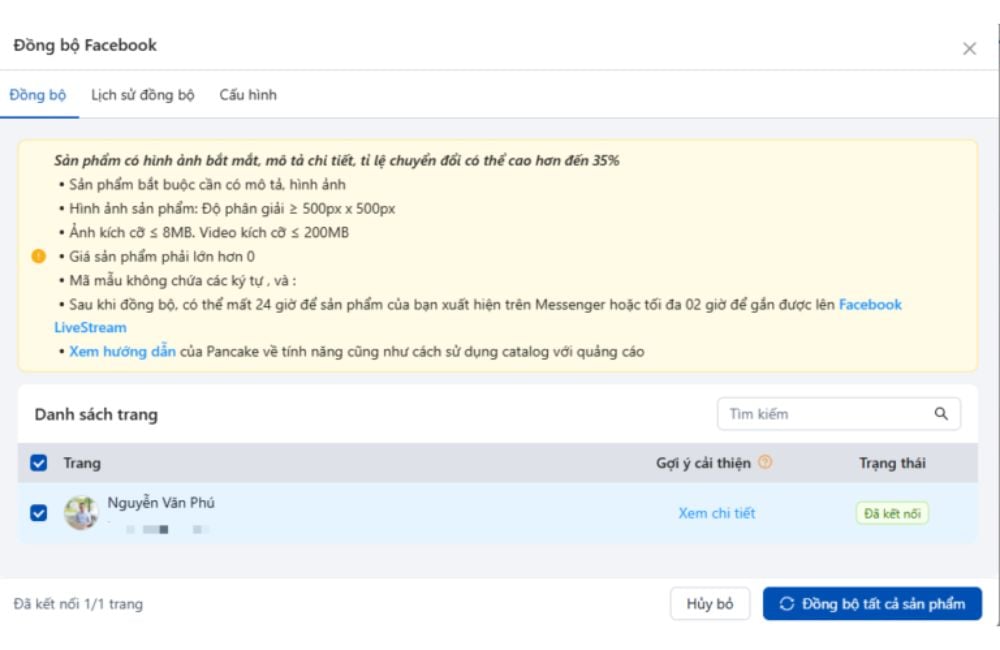Open Xem chi tiết for Nguyễn Văn Phú

pyautogui.click(x=717, y=513)
